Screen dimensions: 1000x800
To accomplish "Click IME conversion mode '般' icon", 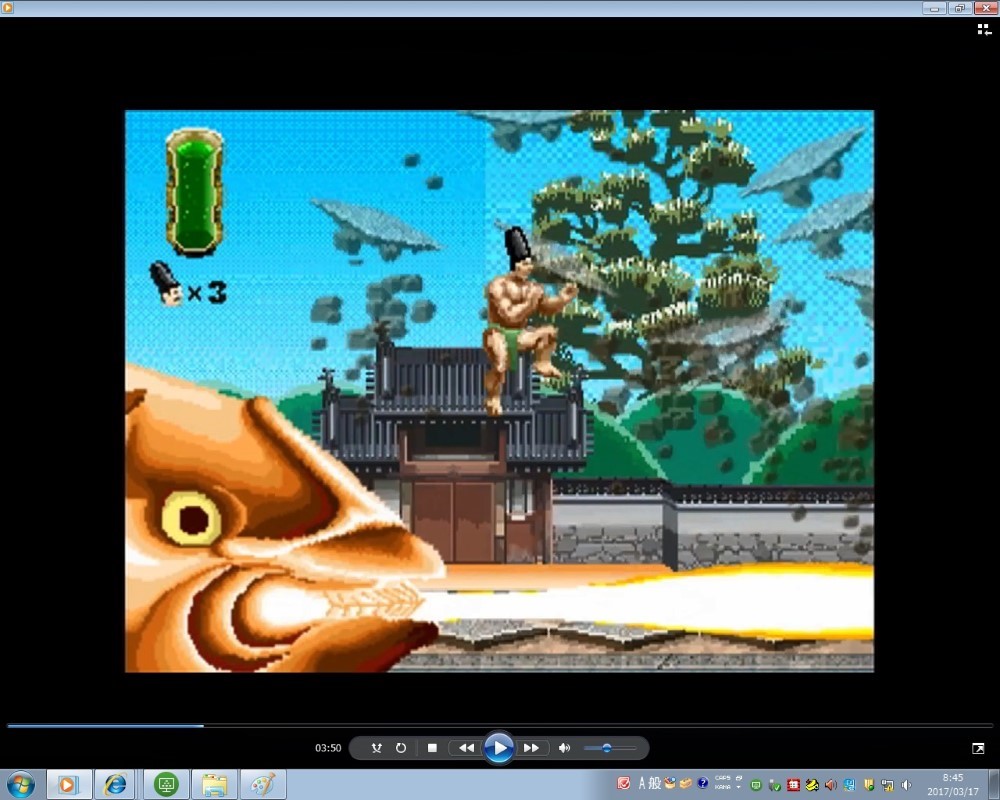I will [x=655, y=783].
